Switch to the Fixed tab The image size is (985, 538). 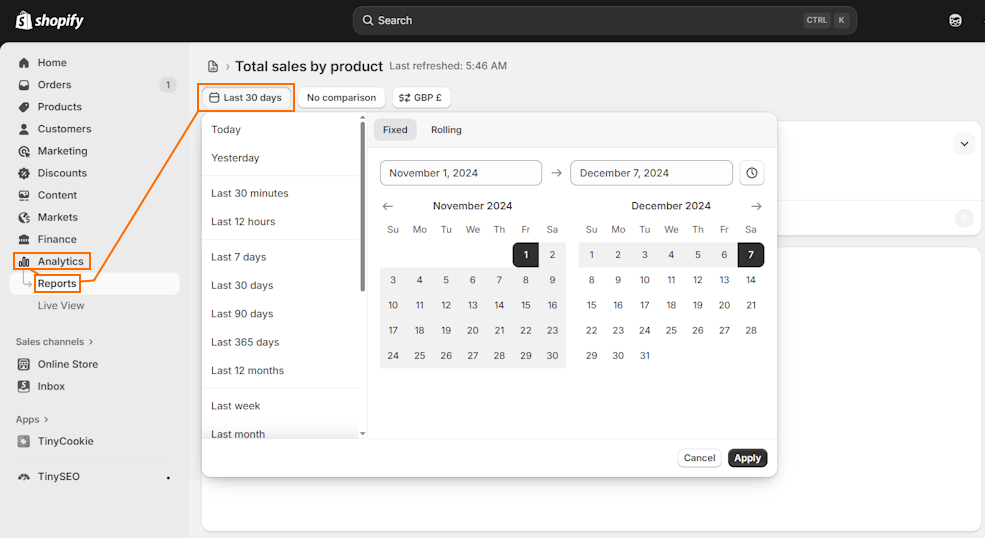(395, 129)
